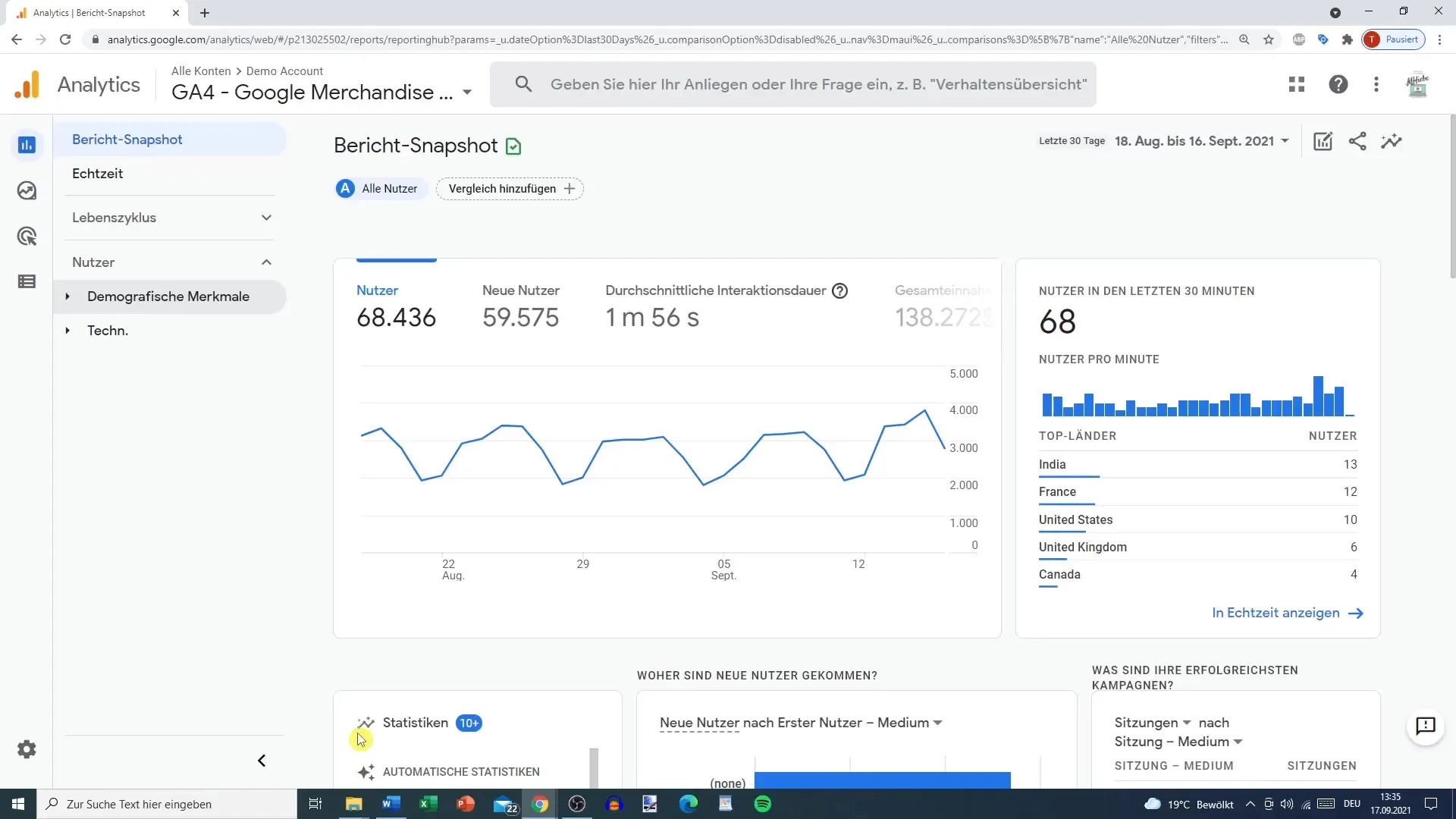Screen dimensions: 1456x819
Task: Click Vergleich hinzufügen button
Action: [x=510, y=189]
